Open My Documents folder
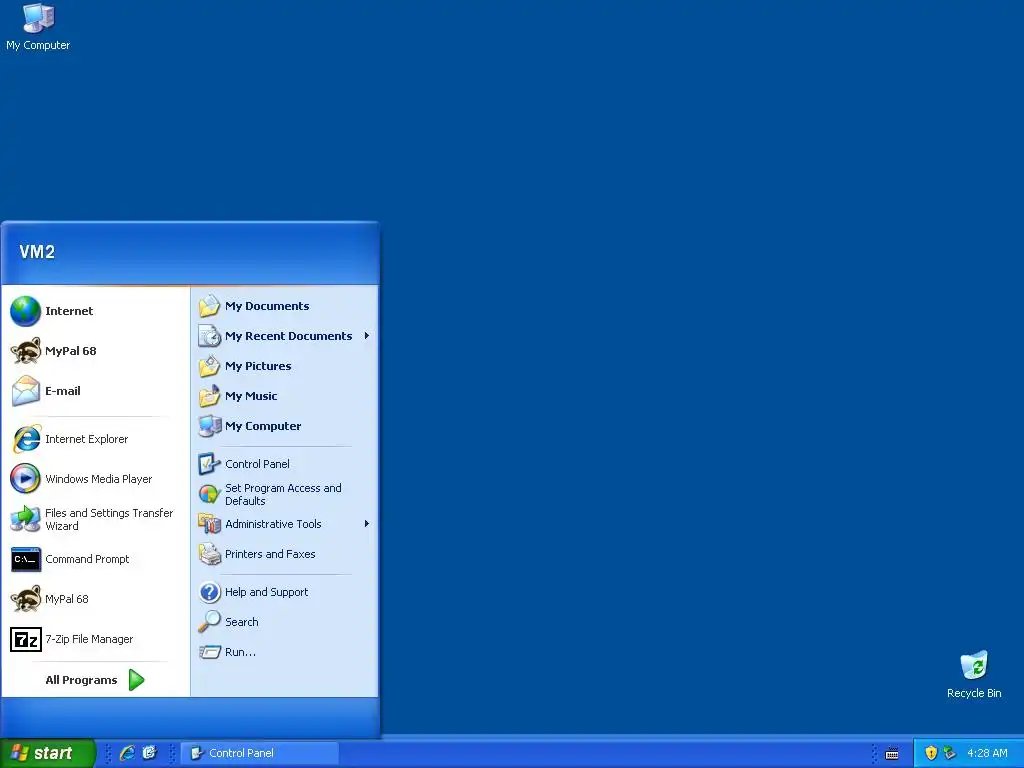1024x768 pixels. point(285,306)
